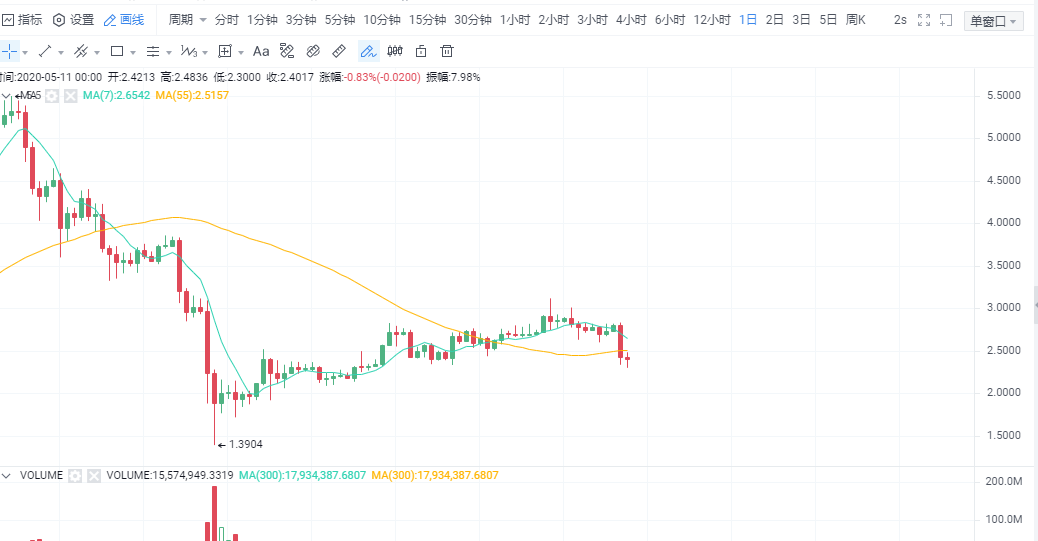Select the trend line drawing tool
Image resolution: width=1038 pixels, height=541 pixels.
click(45, 51)
